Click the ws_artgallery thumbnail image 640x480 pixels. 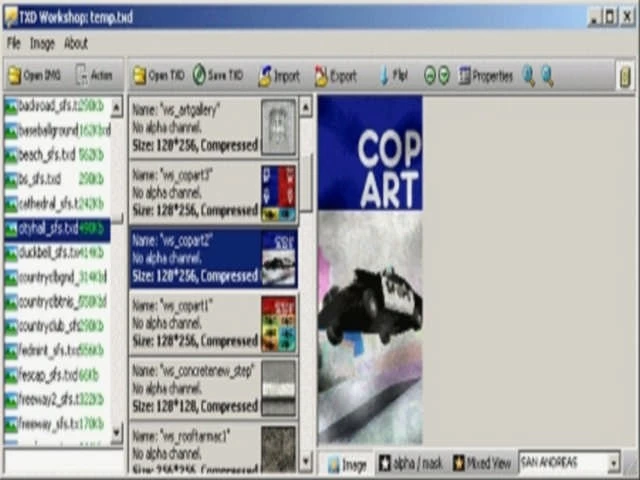[x=279, y=127]
